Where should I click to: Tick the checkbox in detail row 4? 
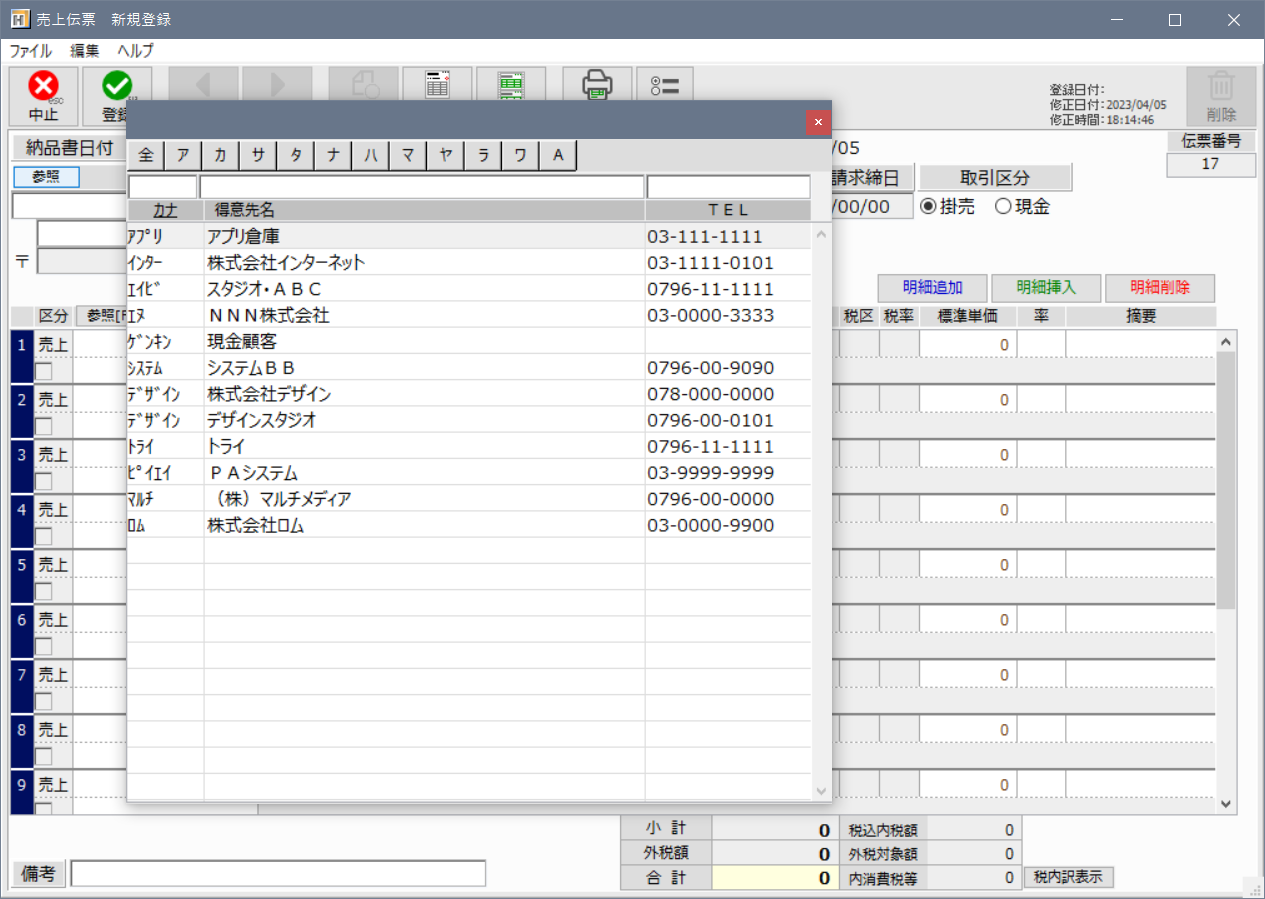(x=44, y=536)
